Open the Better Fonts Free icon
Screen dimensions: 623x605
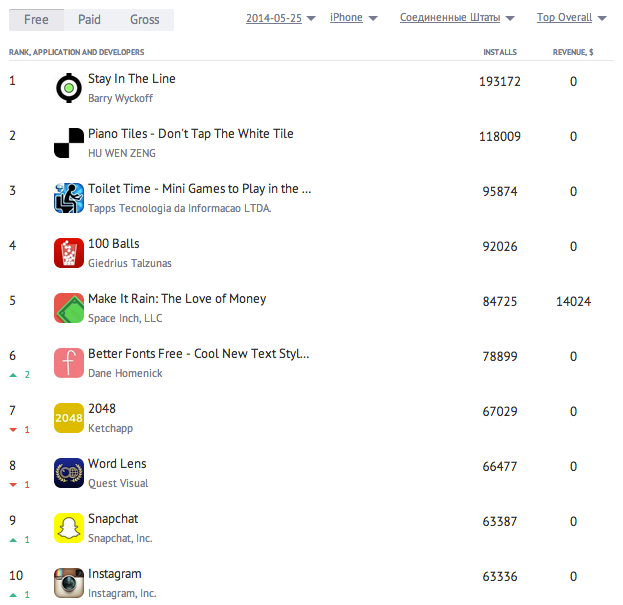(x=68, y=363)
